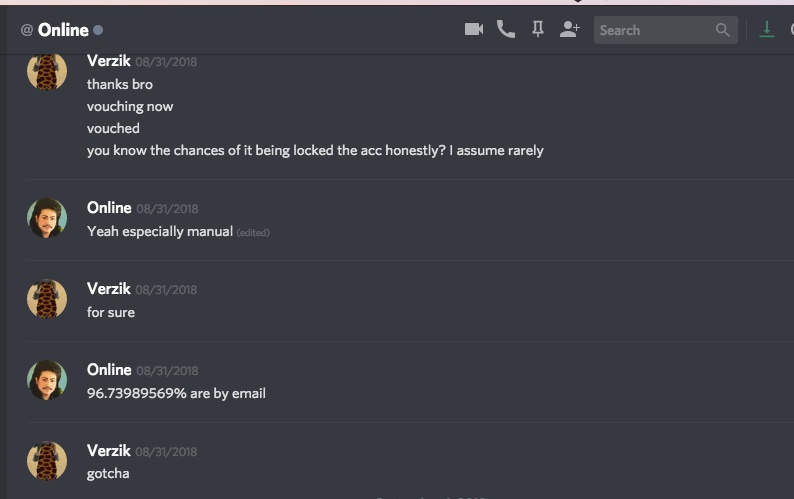Click Verzik's avatar beside 'for sure'
This screenshot has height=499, width=794.
[x=47, y=299]
